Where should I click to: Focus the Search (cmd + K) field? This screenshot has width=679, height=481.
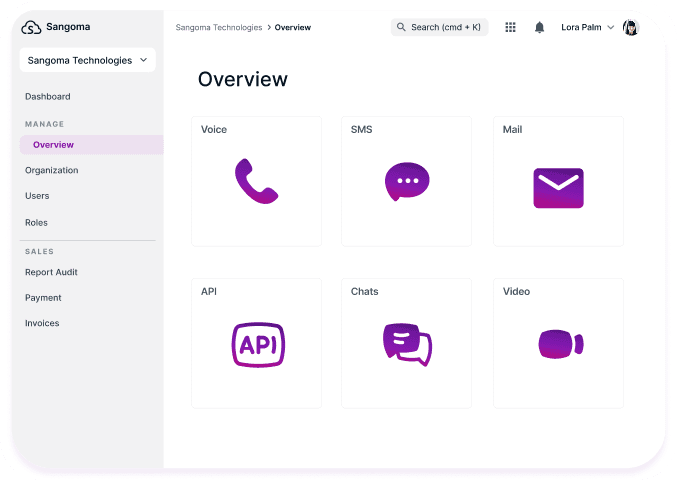439,28
